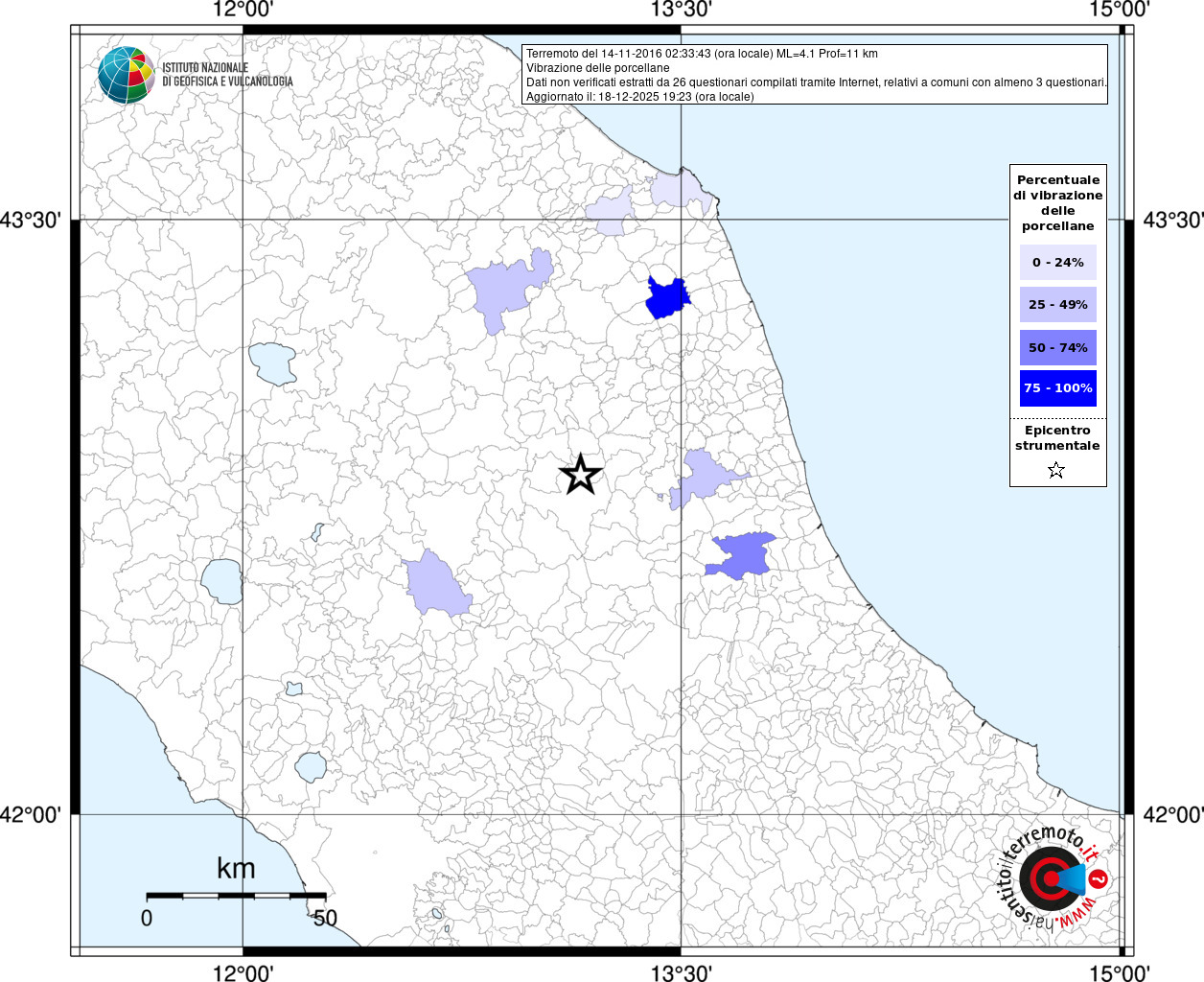Click the star symbol in the legend
The image size is (1204, 982).
1056,470
